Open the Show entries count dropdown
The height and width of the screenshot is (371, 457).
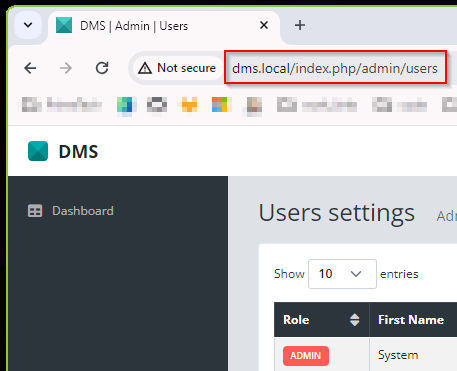coord(342,274)
